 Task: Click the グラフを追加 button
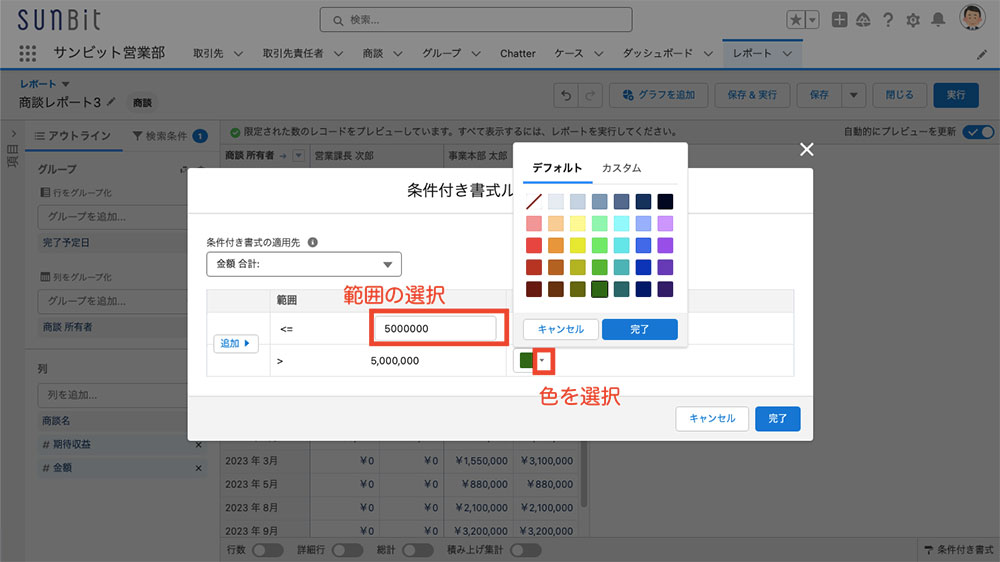(658, 95)
